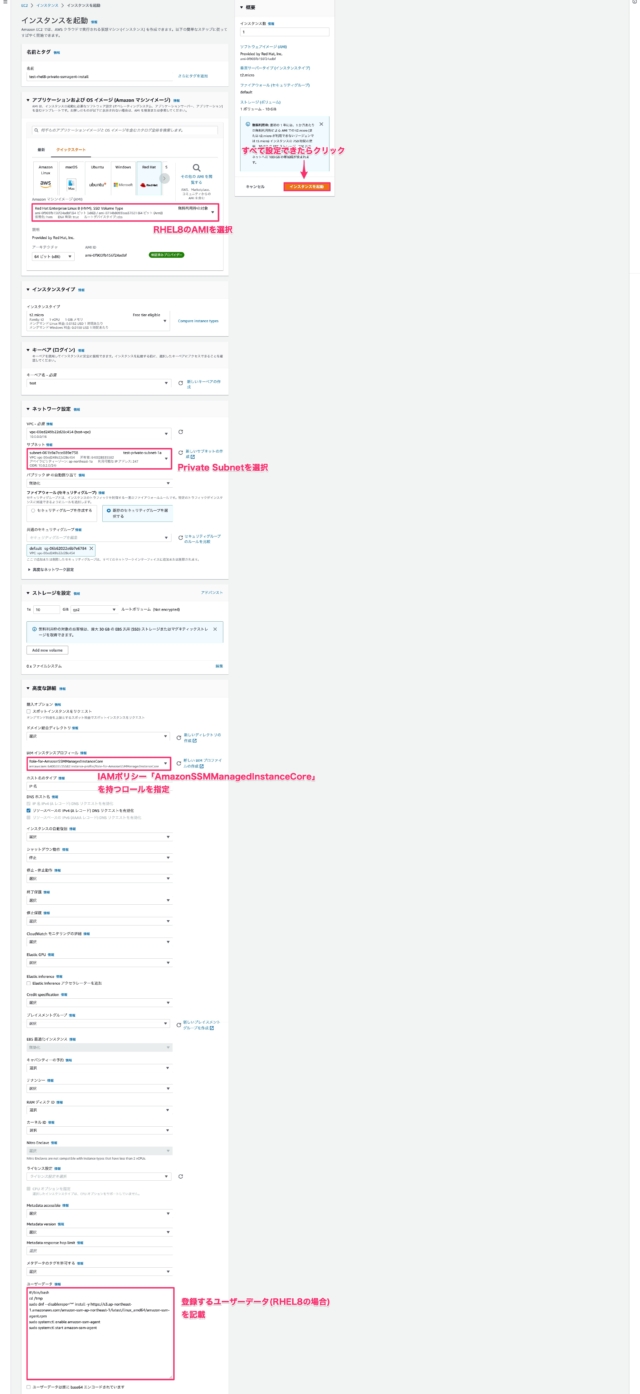Refresh the VPC list
The height and width of the screenshot is (1394, 640).
pyautogui.click(x=180, y=432)
